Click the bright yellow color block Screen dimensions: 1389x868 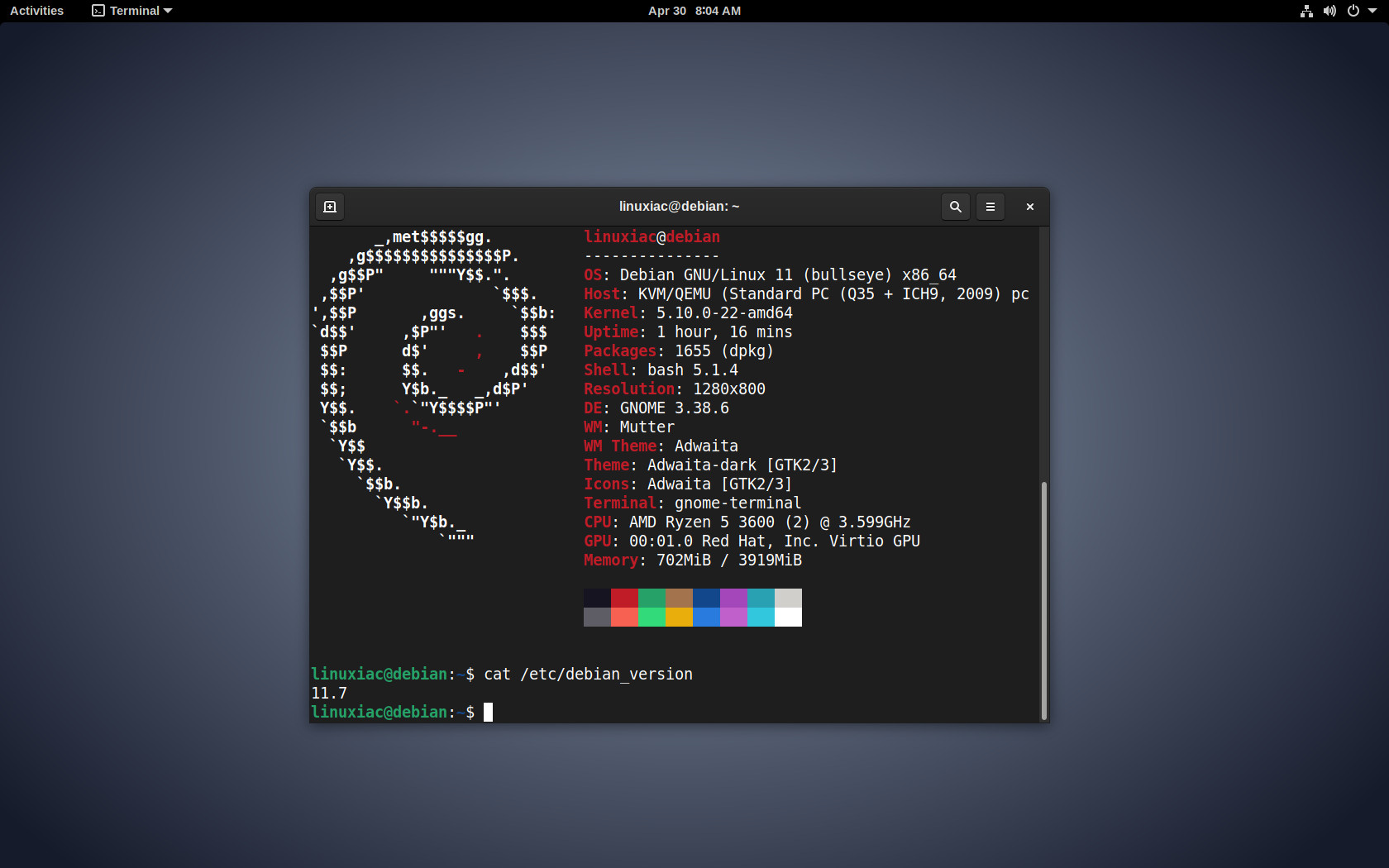tap(679, 617)
